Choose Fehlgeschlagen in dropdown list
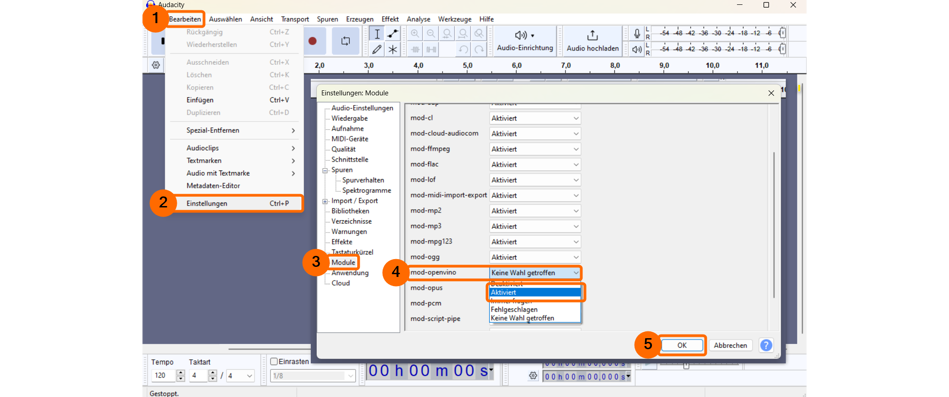This screenshot has width=949, height=397. point(535,309)
